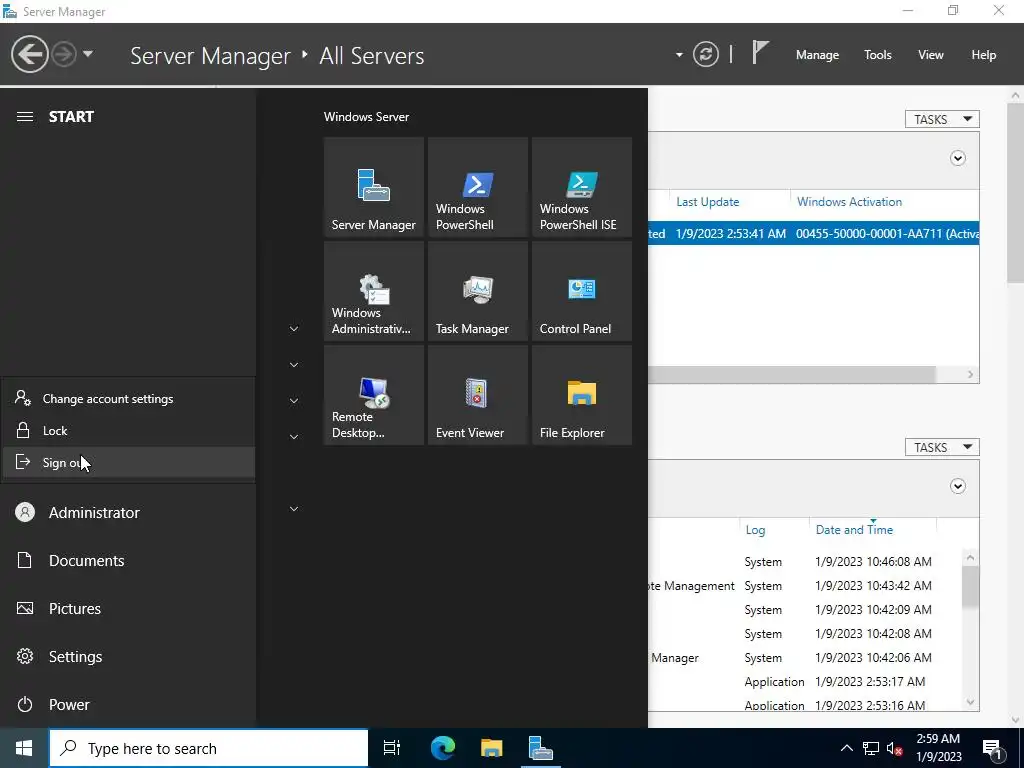The height and width of the screenshot is (768, 1024).
Task: Open the dropdown arrow left of refresh icon
Action: click(679, 55)
